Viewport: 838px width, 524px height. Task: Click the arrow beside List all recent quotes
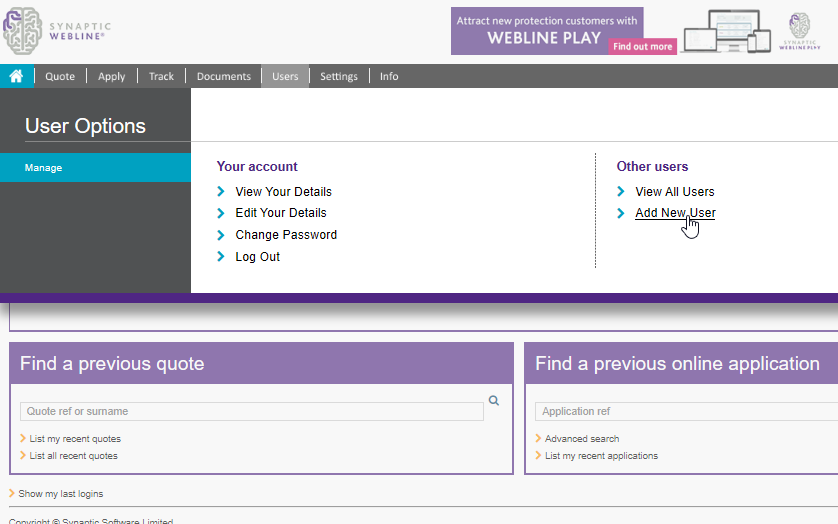[x=23, y=456]
